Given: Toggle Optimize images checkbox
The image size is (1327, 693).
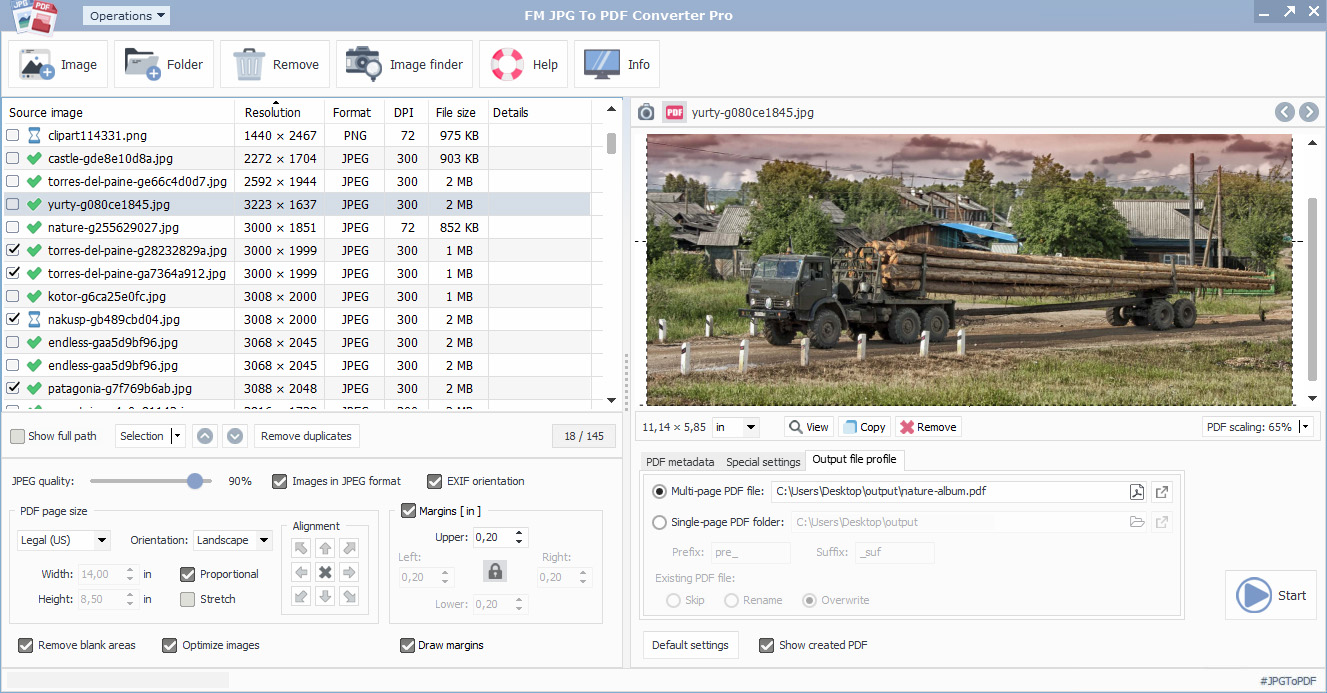Looking at the screenshot, I should pos(169,645).
